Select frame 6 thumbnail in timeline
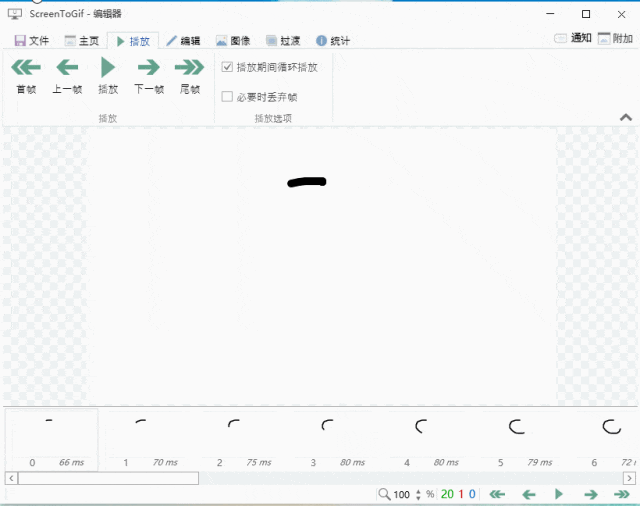The image size is (640, 506). (x=603, y=439)
